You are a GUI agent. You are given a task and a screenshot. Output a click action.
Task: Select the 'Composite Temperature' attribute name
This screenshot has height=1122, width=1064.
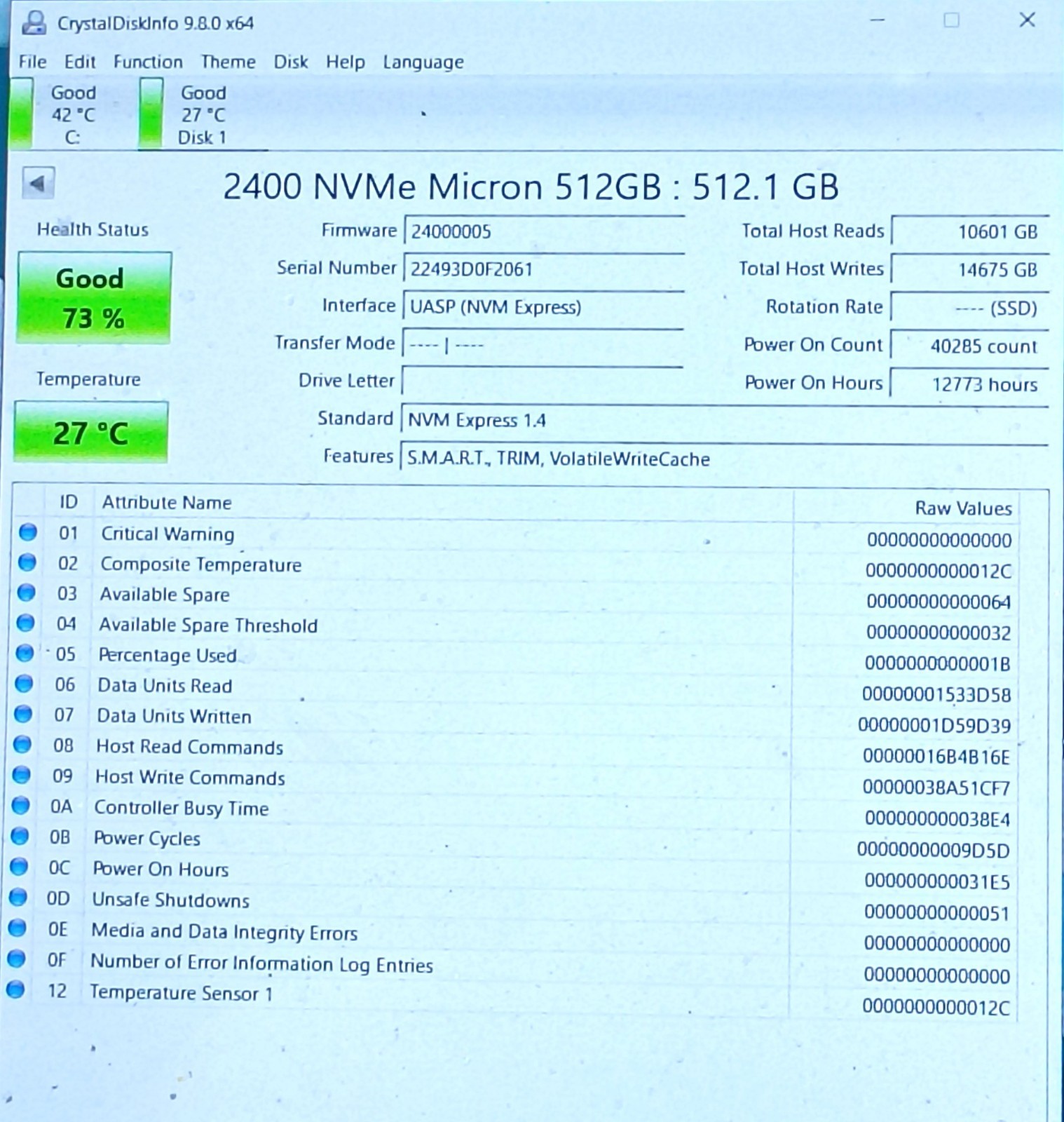200,565
